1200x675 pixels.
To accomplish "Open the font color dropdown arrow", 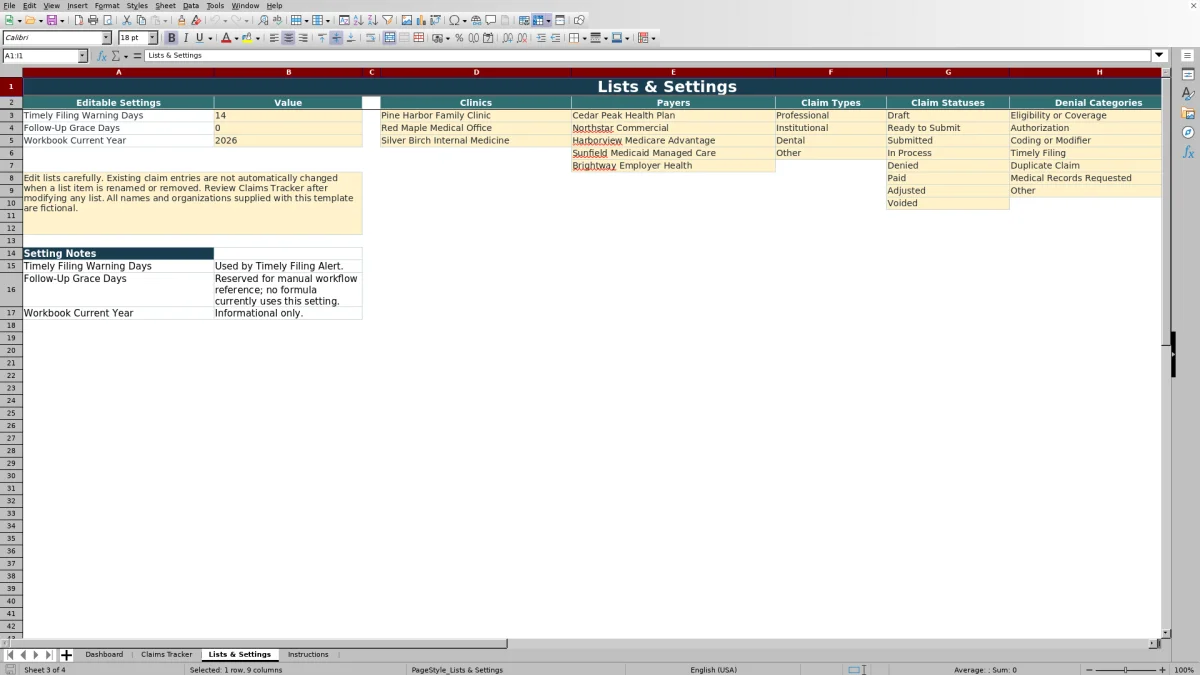I will click(x=236, y=38).
